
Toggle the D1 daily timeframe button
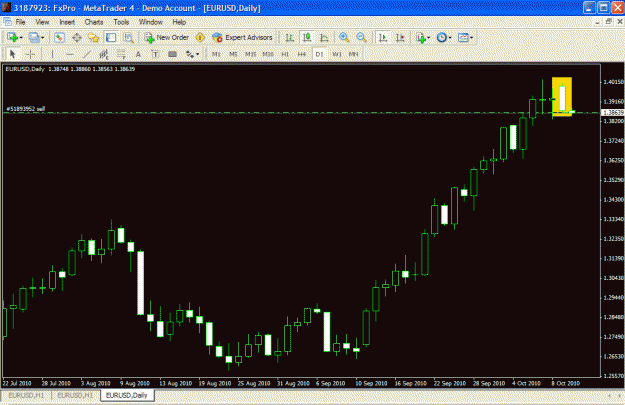pyautogui.click(x=319, y=54)
